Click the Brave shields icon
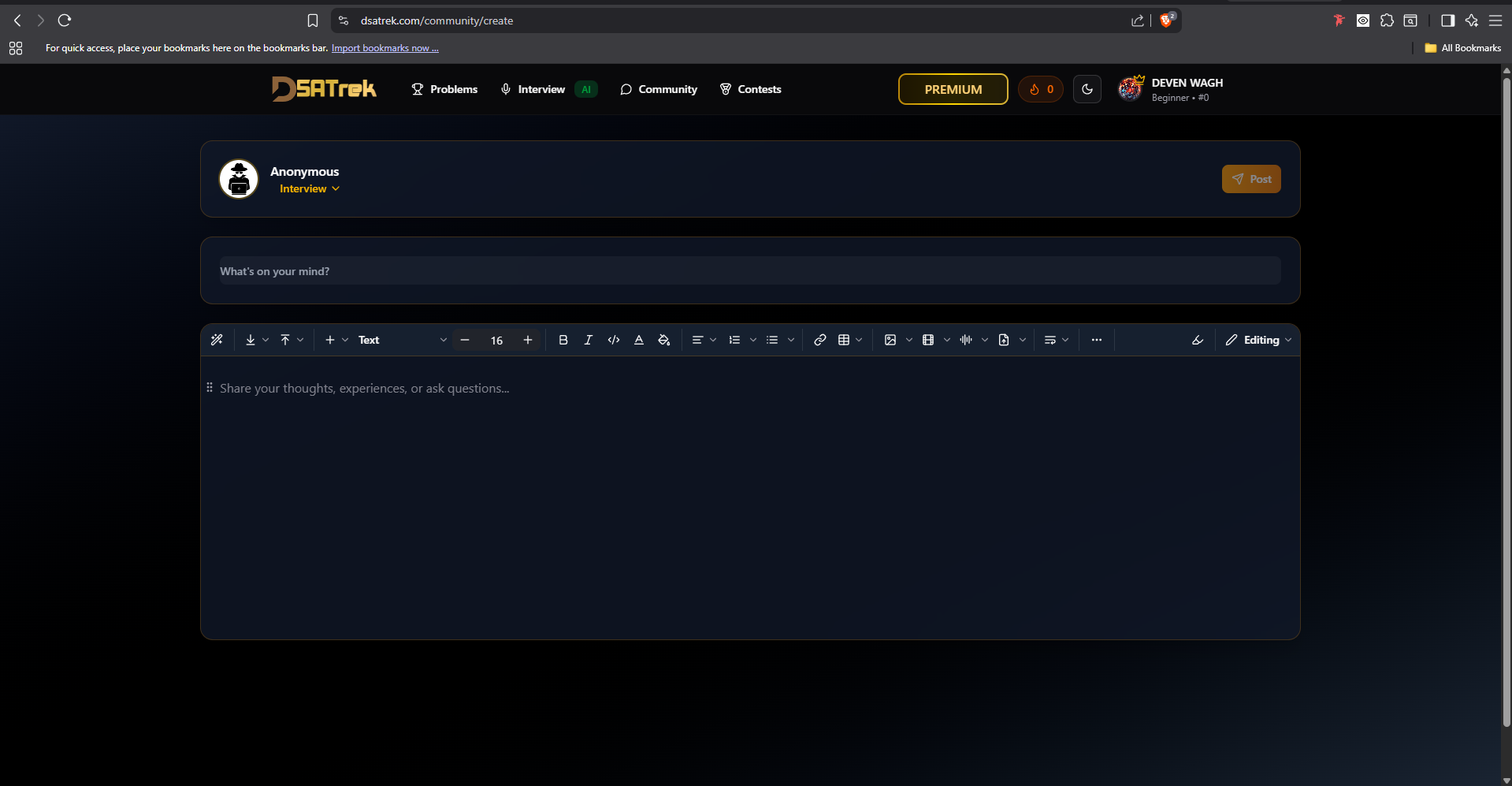 (1167, 20)
